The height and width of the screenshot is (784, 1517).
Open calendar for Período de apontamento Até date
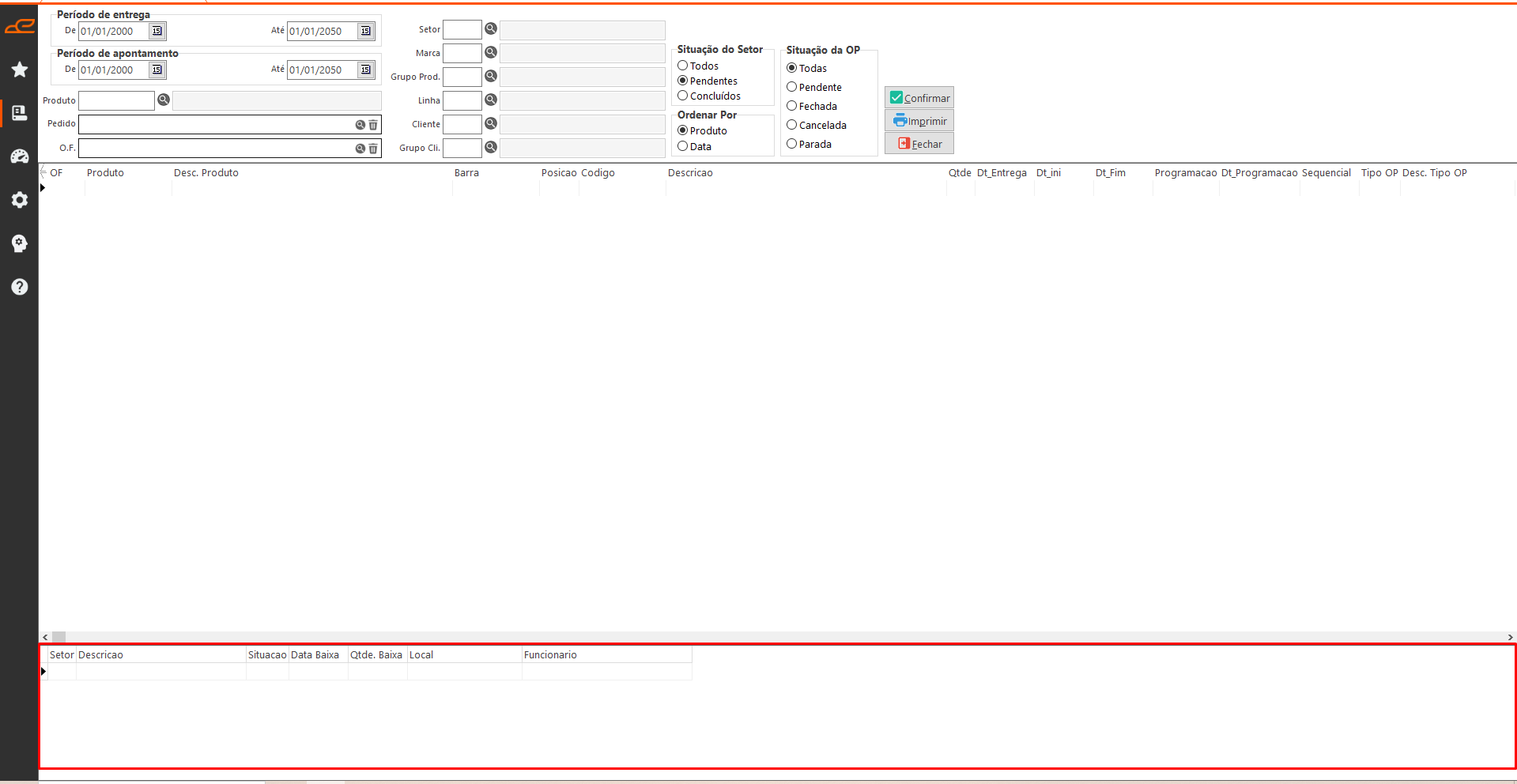click(365, 70)
